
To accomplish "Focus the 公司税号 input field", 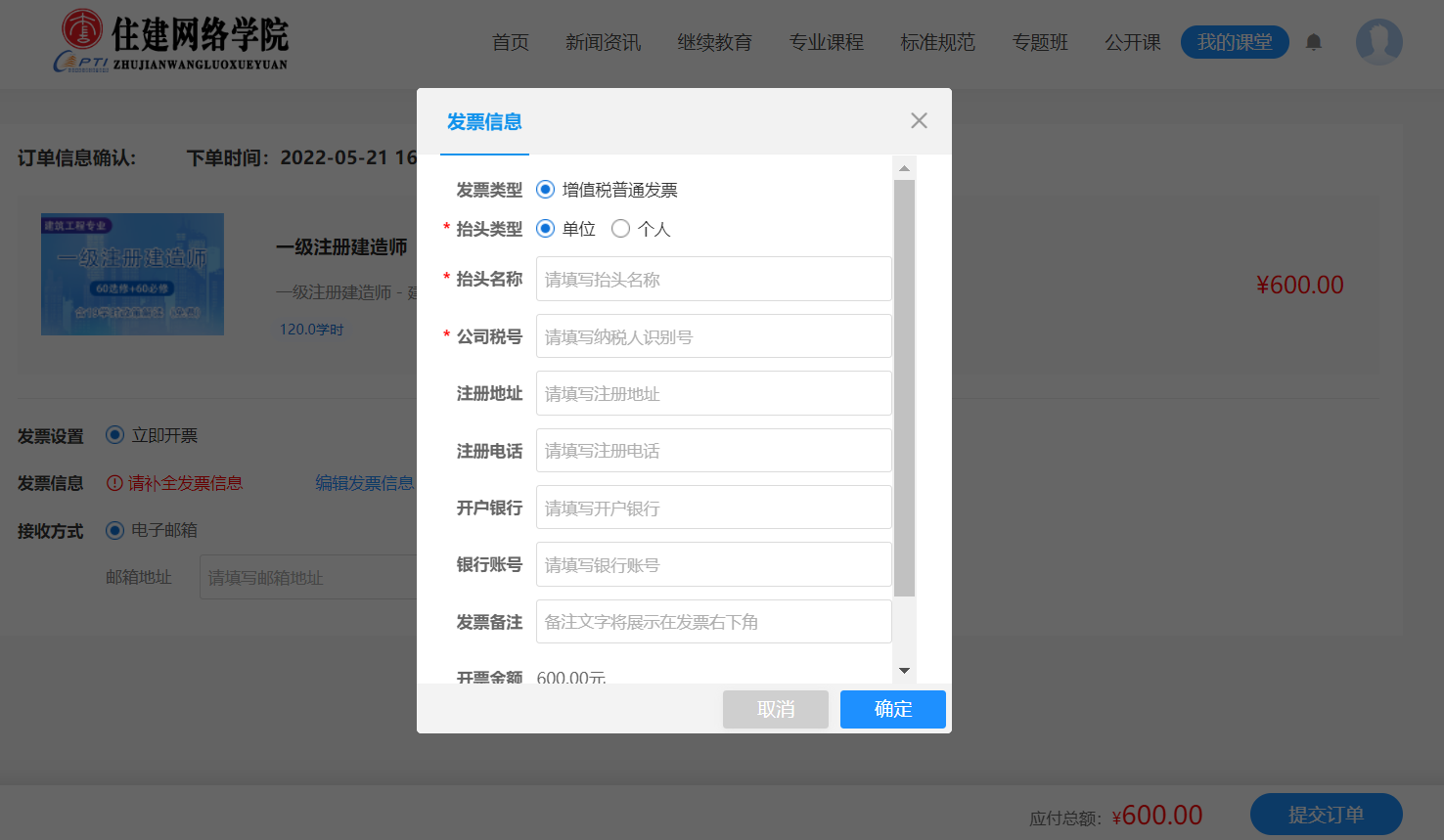I will coord(714,336).
